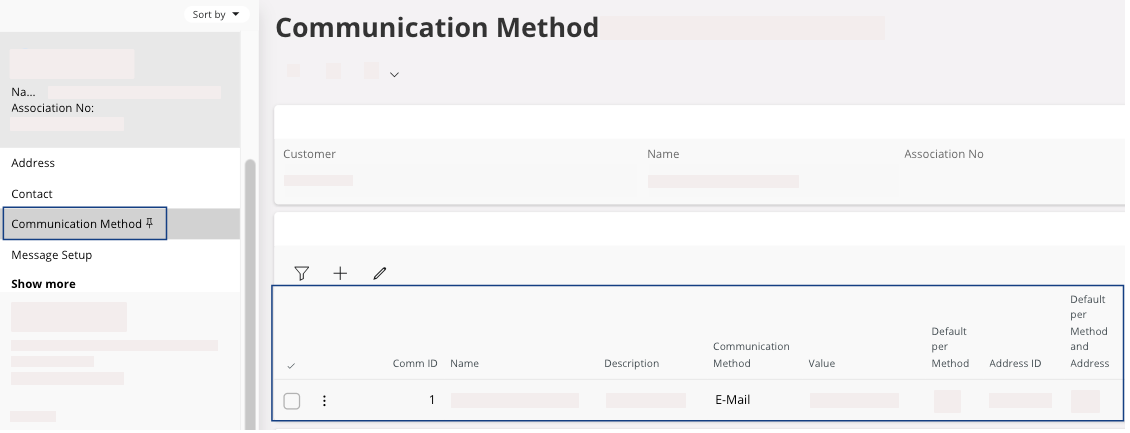Click the Value column header
This screenshot has width=1130, height=433.
(x=821, y=363)
